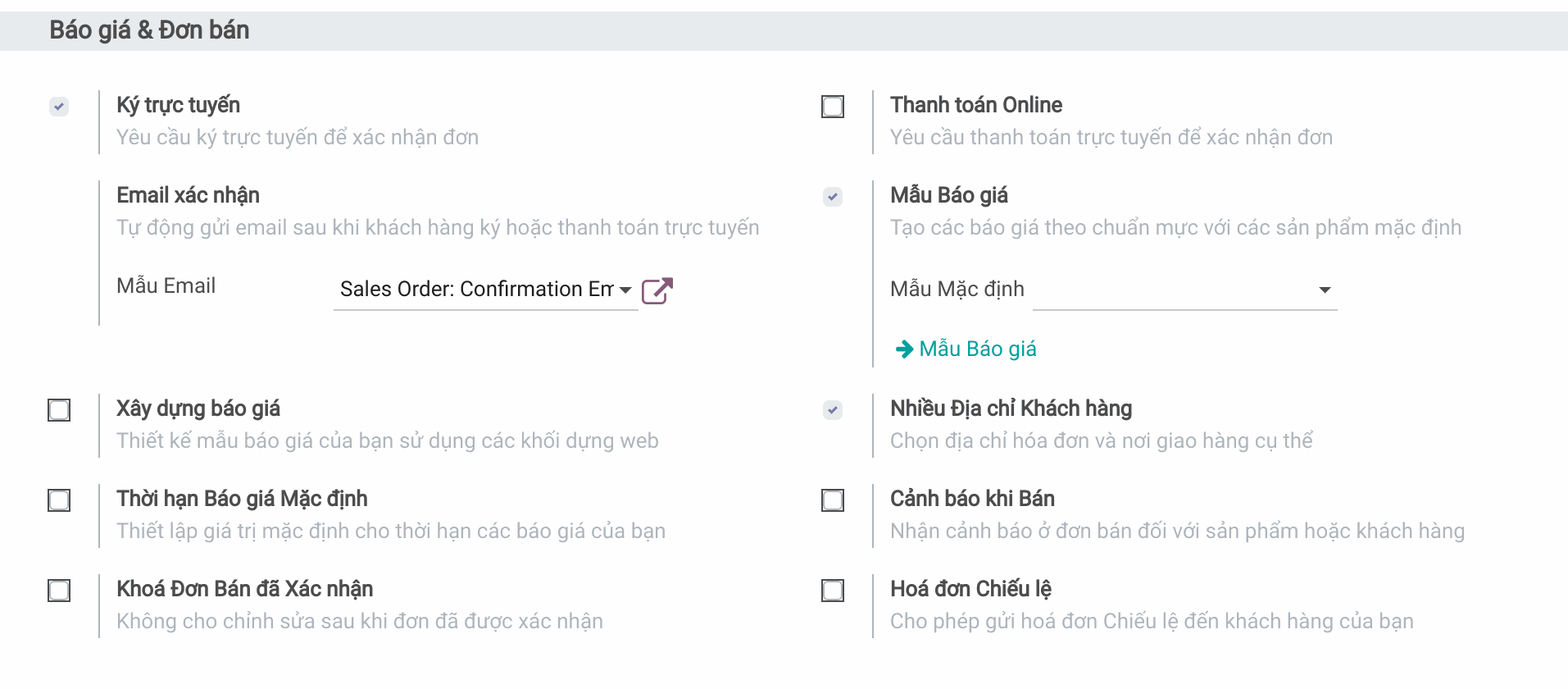Enable Cảnh báo khi Bán checkbox

pos(833,500)
